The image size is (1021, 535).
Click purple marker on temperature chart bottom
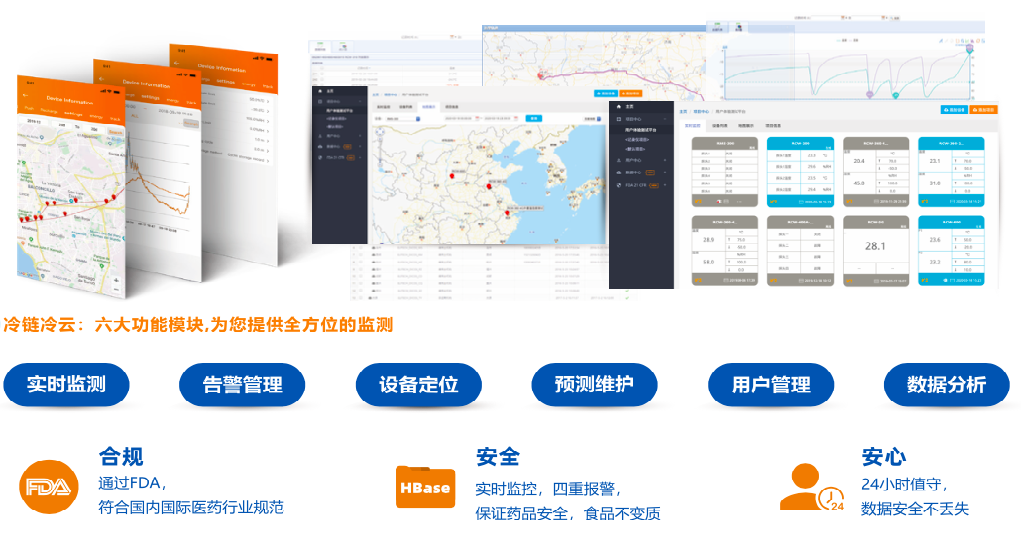(x=869, y=95)
